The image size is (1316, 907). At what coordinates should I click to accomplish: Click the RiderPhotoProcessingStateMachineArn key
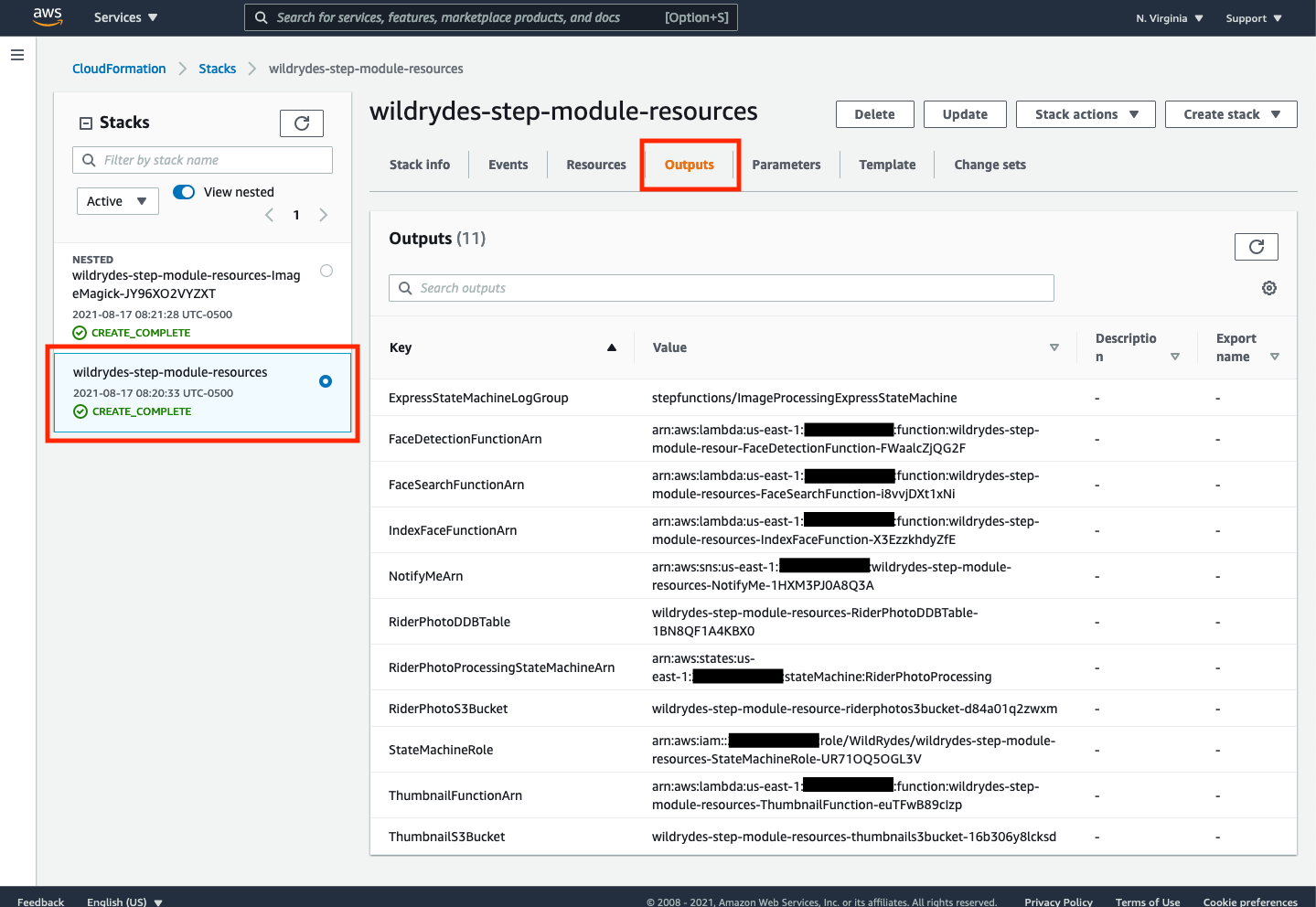pyautogui.click(x=502, y=667)
